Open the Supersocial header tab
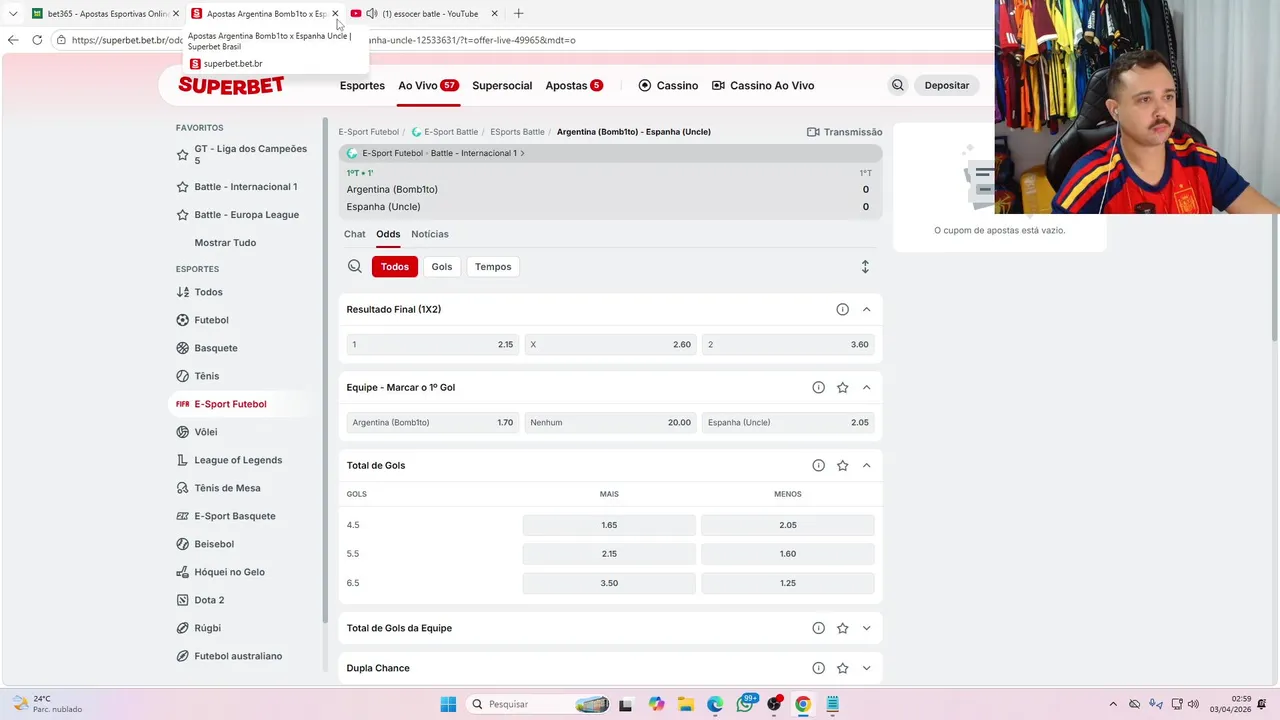 pos(502,85)
